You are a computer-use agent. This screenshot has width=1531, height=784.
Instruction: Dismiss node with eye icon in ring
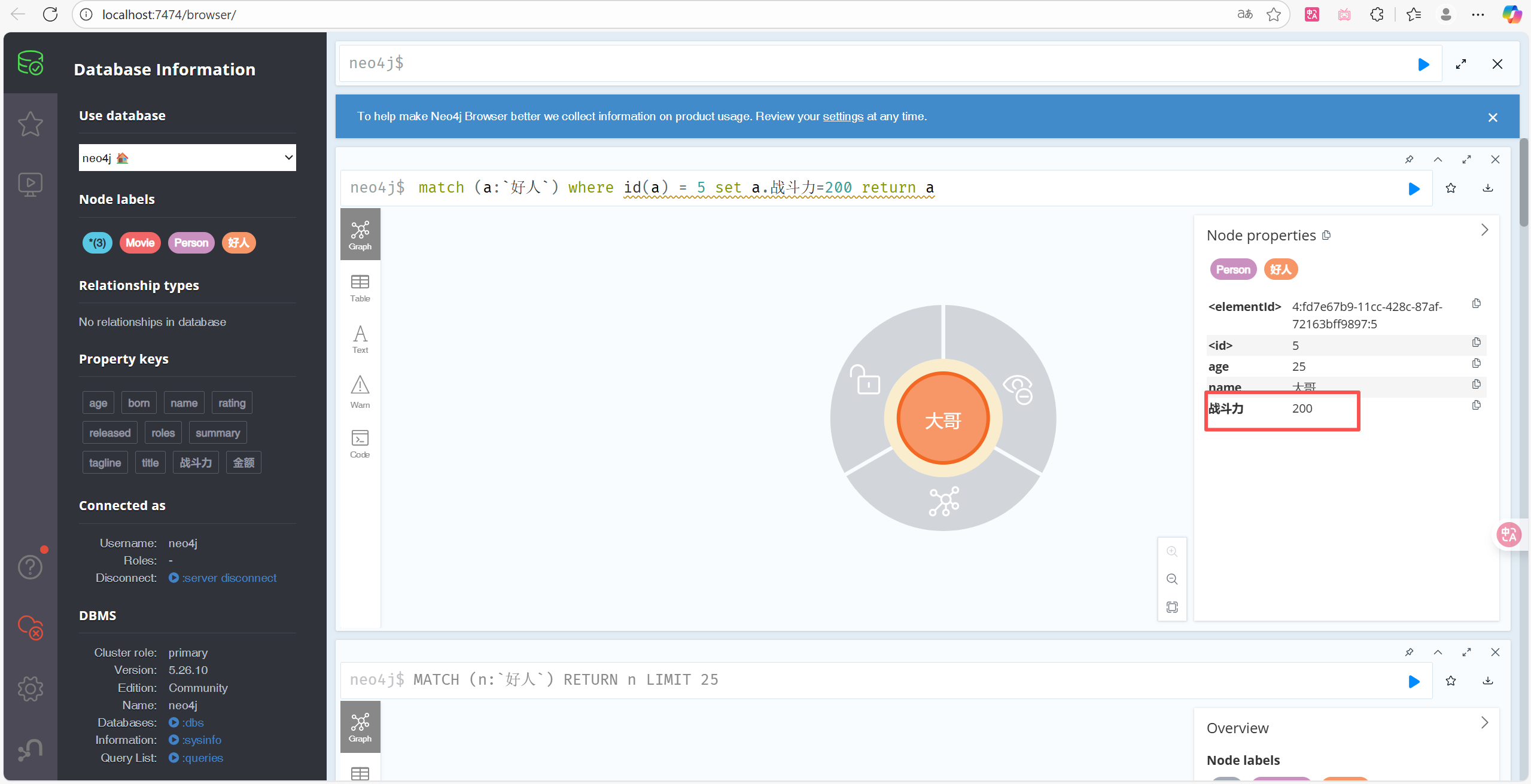[1018, 389]
